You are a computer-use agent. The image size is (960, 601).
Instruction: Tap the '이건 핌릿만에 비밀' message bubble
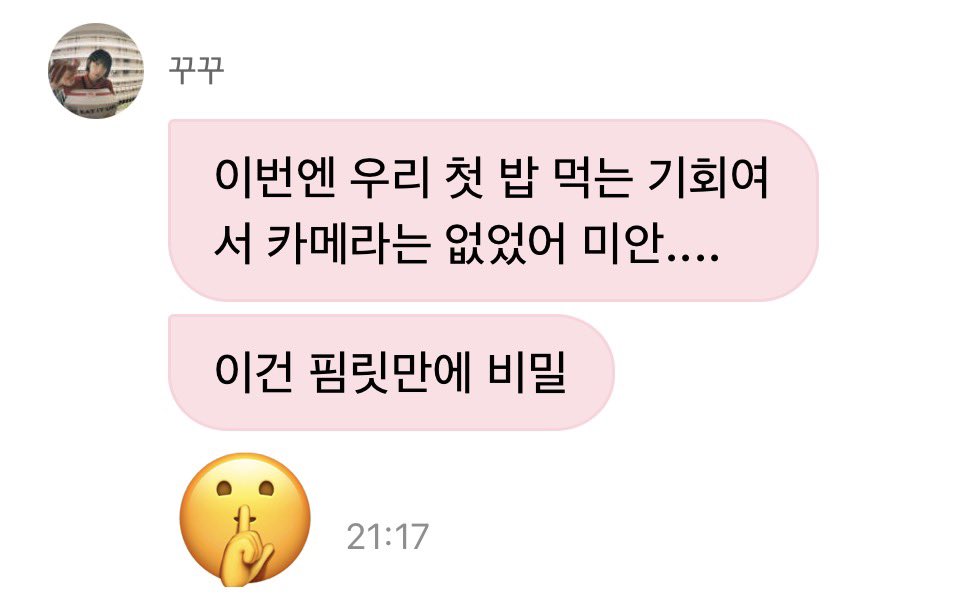[391, 372]
